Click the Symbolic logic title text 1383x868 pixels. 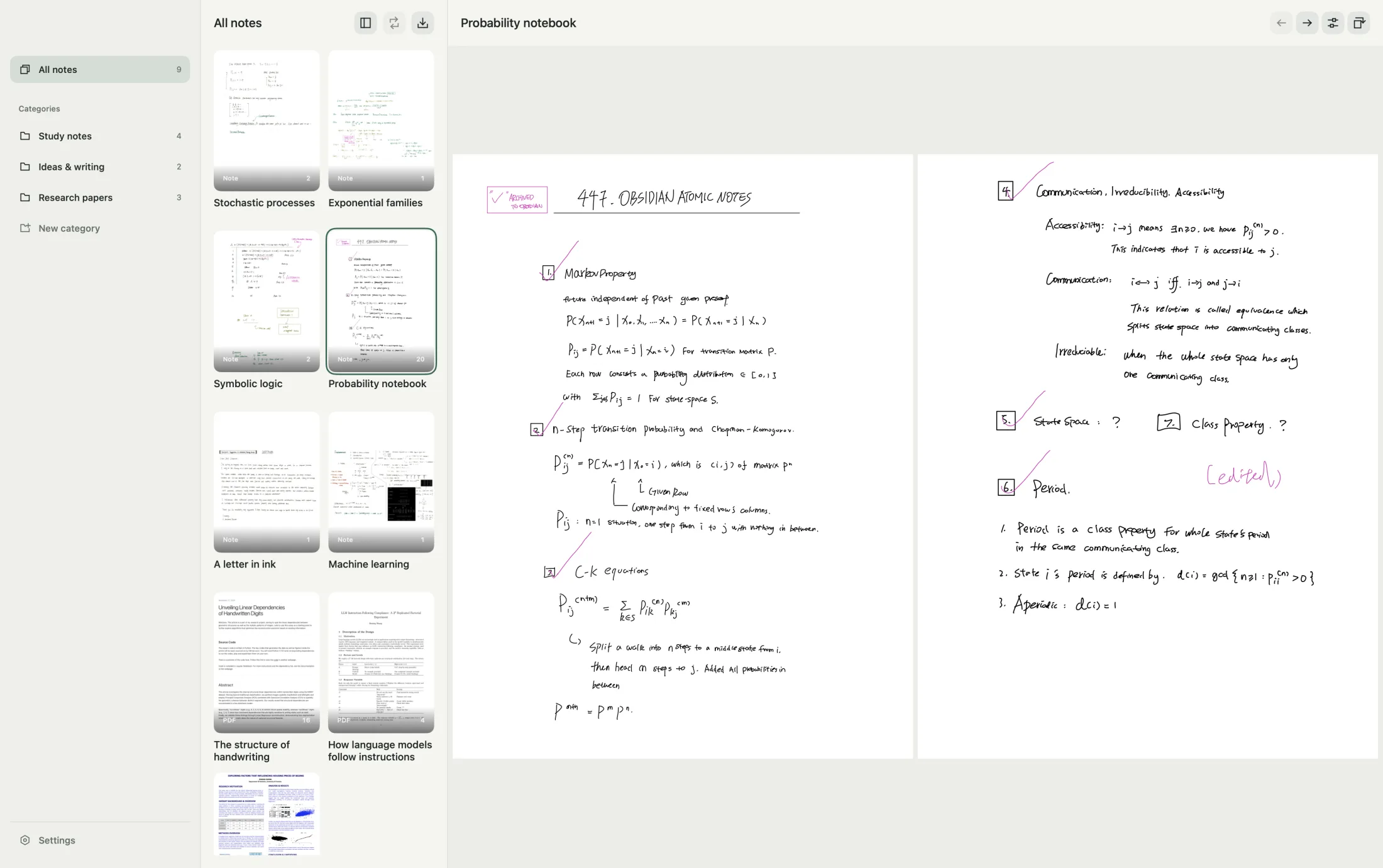click(248, 383)
